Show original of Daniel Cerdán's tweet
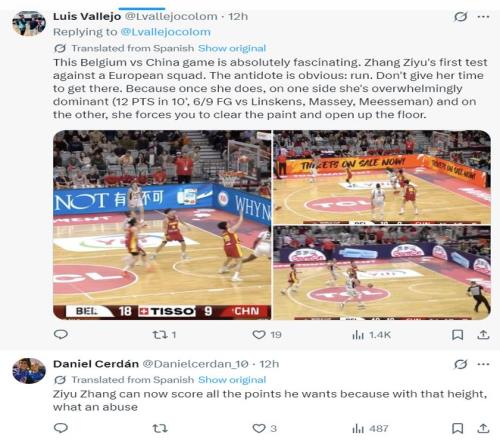500x440 pixels. pos(232,380)
